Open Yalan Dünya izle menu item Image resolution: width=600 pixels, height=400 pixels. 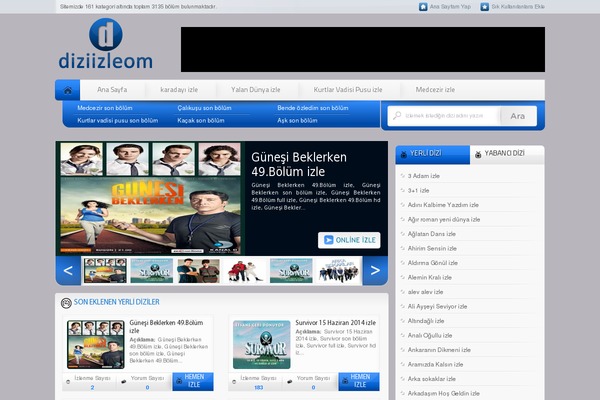tap(255, 90)
